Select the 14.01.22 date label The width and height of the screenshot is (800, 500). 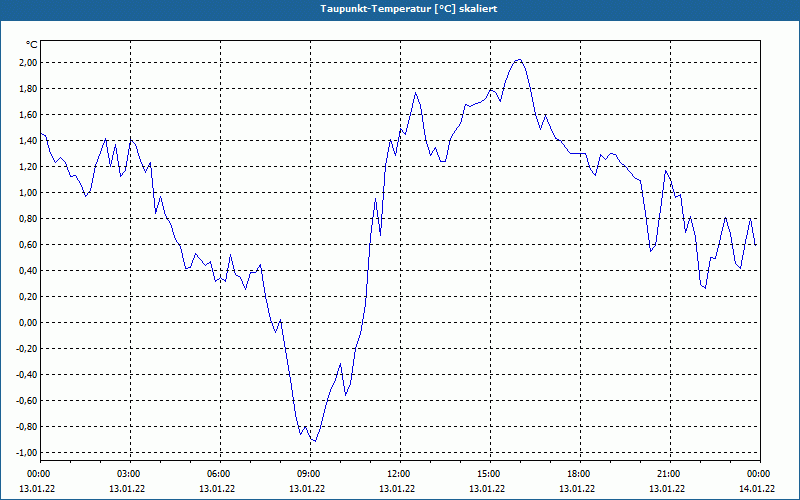757,489
